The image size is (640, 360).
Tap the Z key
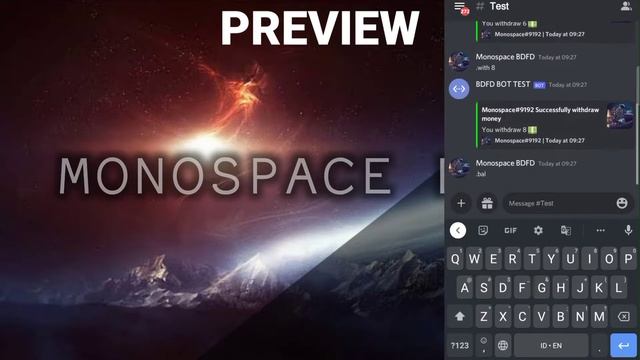(x=484, y=316)
